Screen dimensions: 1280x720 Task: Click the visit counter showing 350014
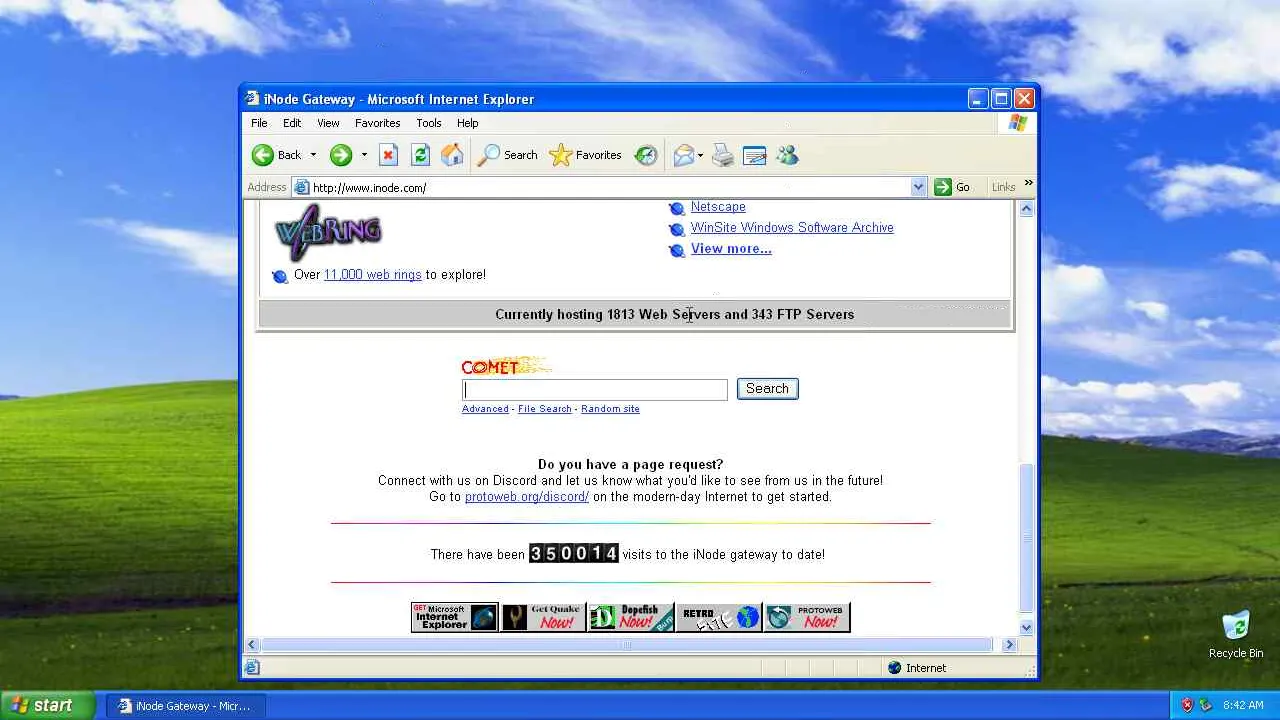[x=574, y=554]
